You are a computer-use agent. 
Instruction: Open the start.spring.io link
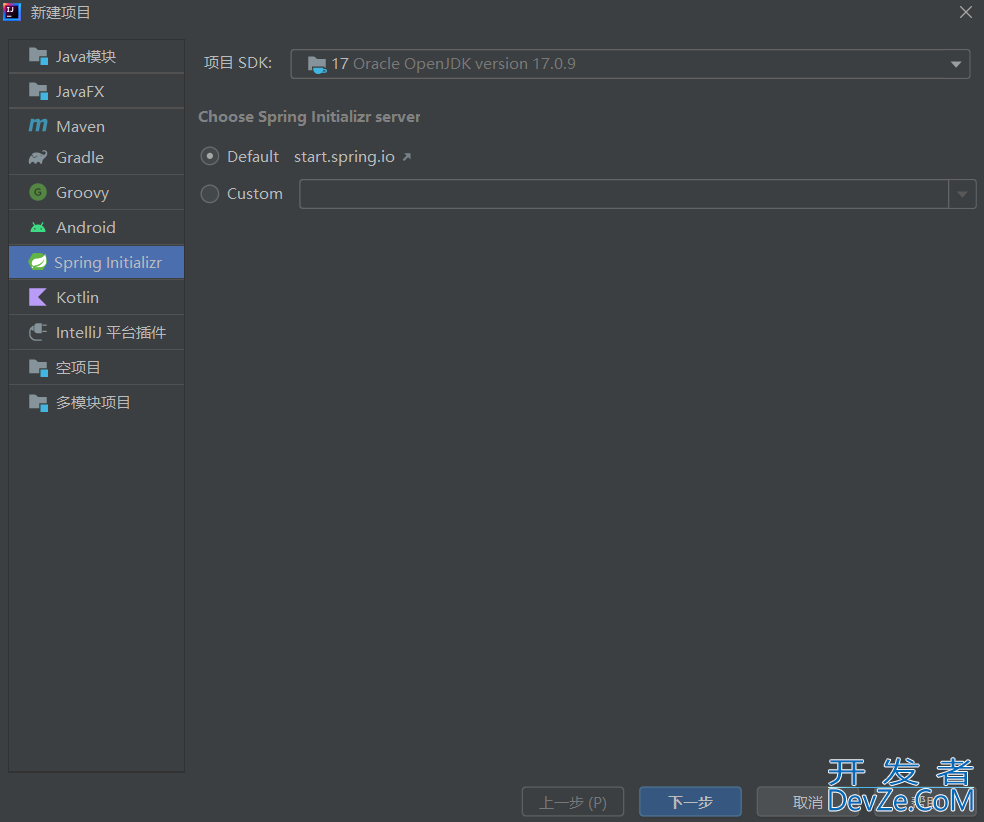tap(345, 157)
